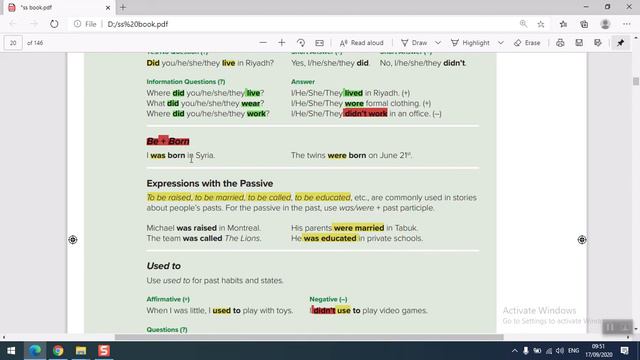Close the ss book.pdf tab
Viewport: 640px width, 360px height.
coord(108,7)
